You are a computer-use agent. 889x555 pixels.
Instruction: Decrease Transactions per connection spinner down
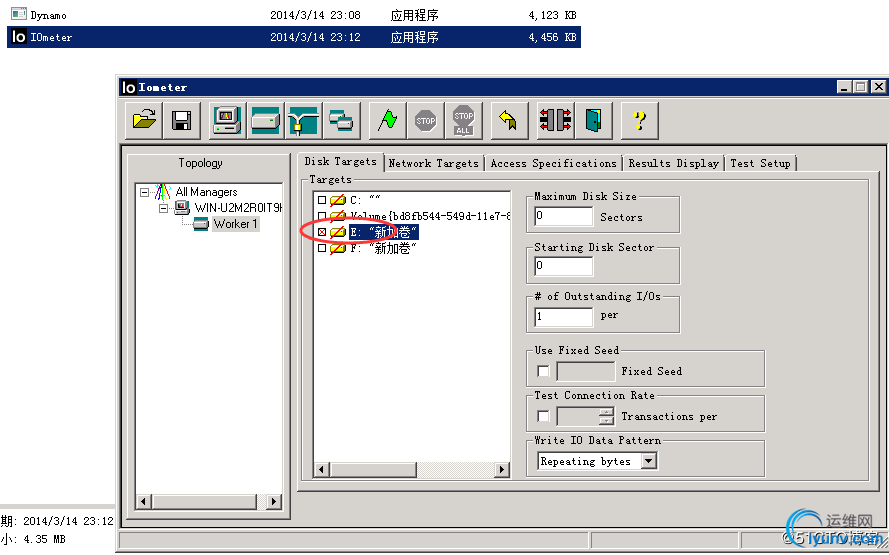607,421
